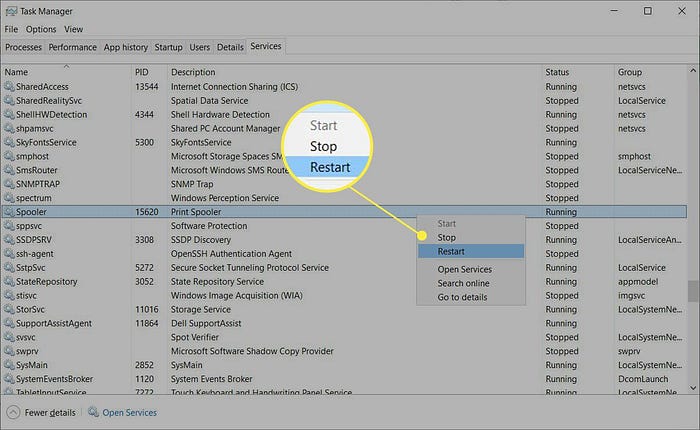The width and height of the screenshot is (700, 430).
Task: Select the 'Microsoft Software Shadow Copy Provider' row
Action: [252, 351]
